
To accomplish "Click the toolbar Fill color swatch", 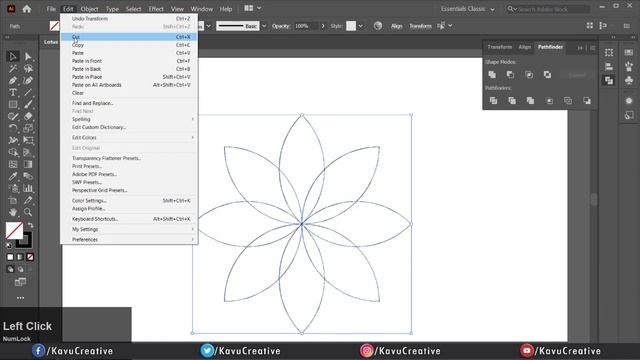I will pyautogui.click(x=14, y=231).
